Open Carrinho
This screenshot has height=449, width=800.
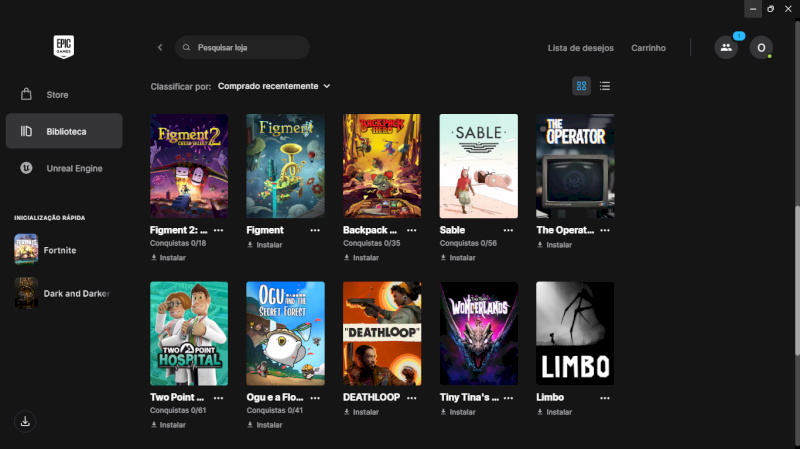(648, 48)
